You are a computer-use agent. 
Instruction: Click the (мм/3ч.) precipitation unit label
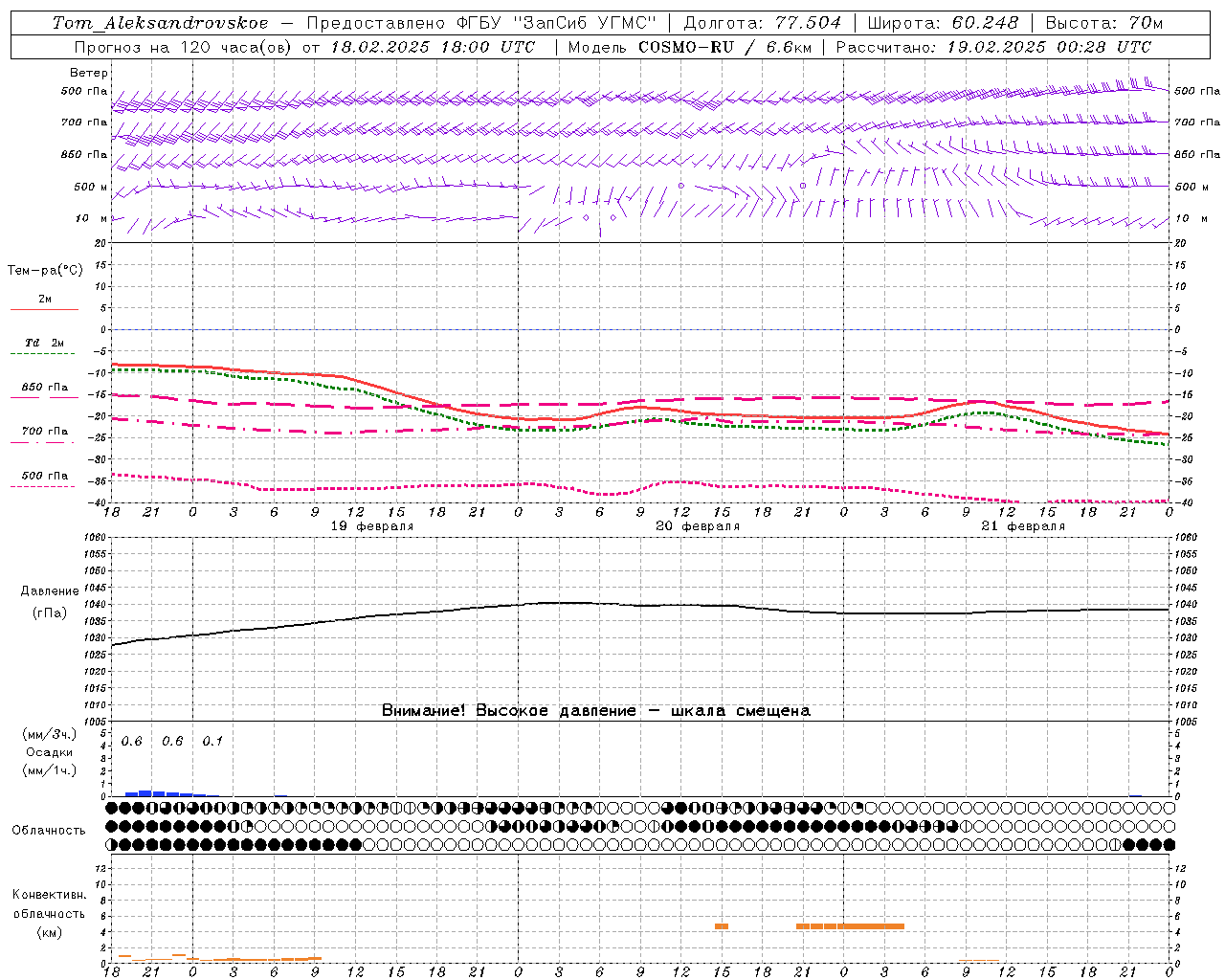tap(49, 735)
